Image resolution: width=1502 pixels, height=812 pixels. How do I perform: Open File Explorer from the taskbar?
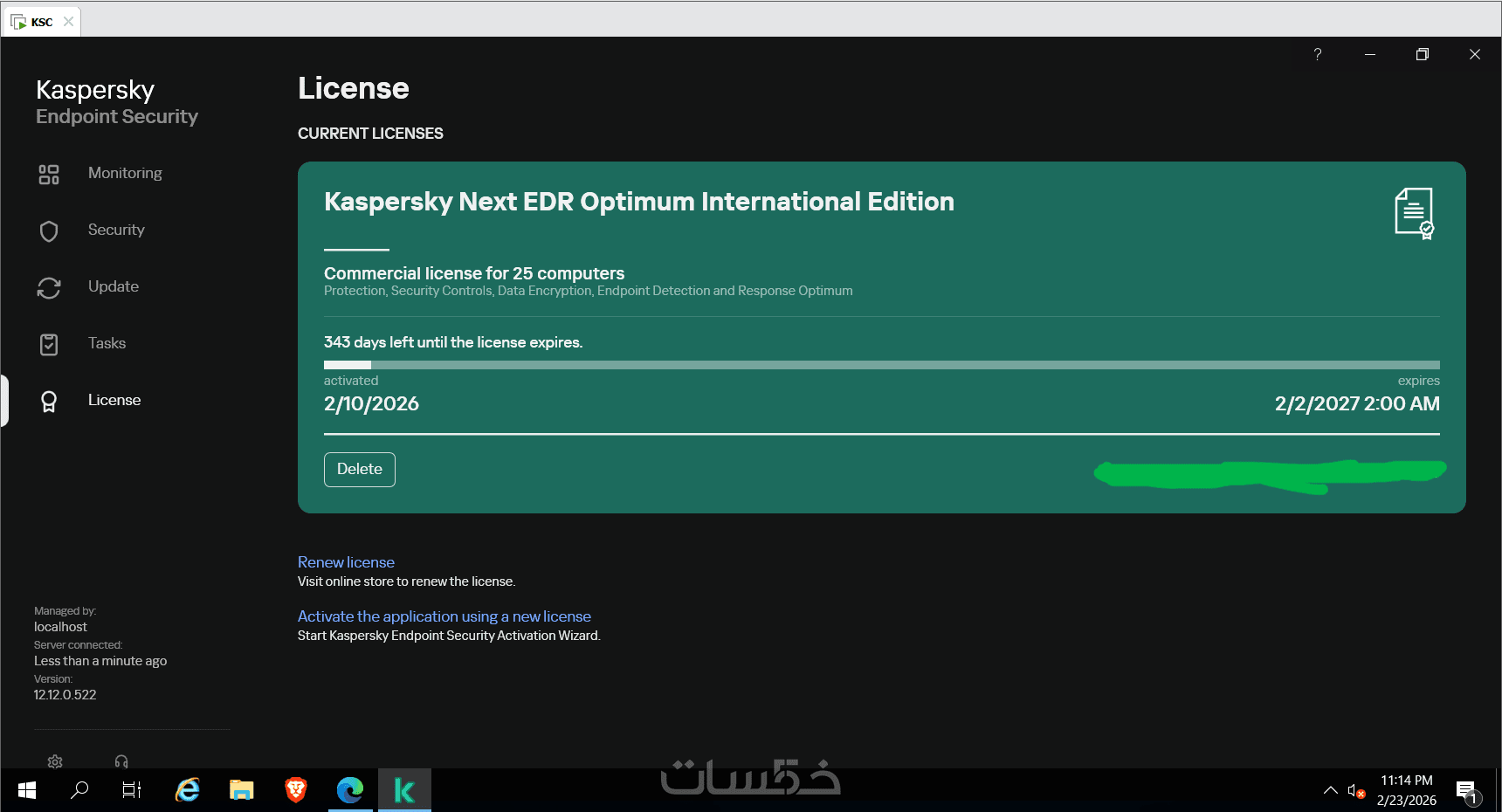[x=241, y=790]
